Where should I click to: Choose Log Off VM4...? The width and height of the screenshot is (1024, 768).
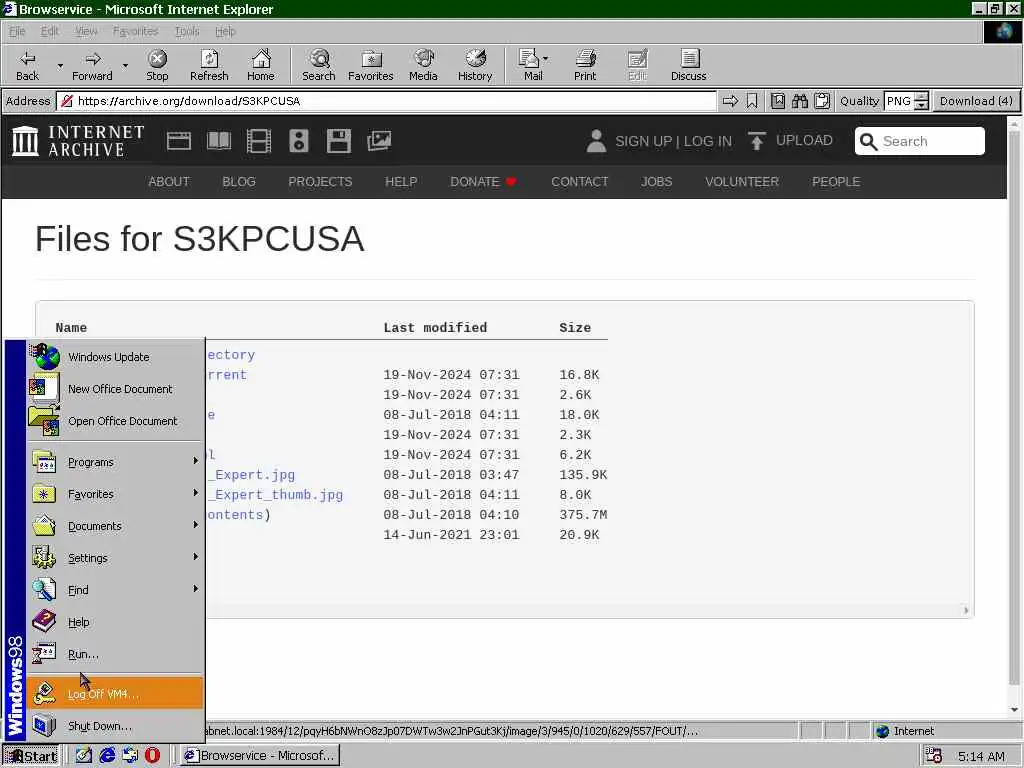tap(114, 694)
